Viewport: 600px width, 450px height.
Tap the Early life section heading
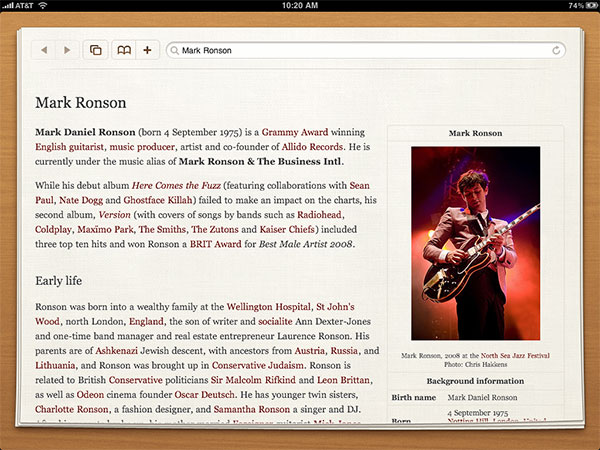[59, 281]
